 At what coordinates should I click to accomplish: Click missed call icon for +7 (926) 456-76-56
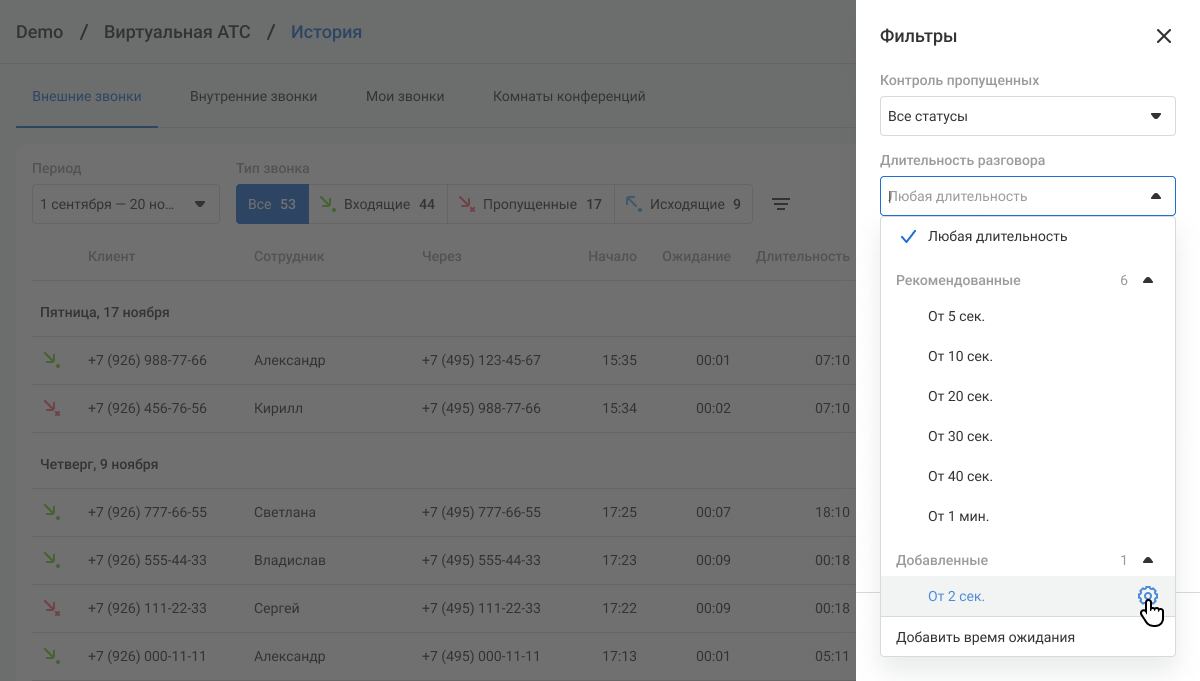pos(50,408)
